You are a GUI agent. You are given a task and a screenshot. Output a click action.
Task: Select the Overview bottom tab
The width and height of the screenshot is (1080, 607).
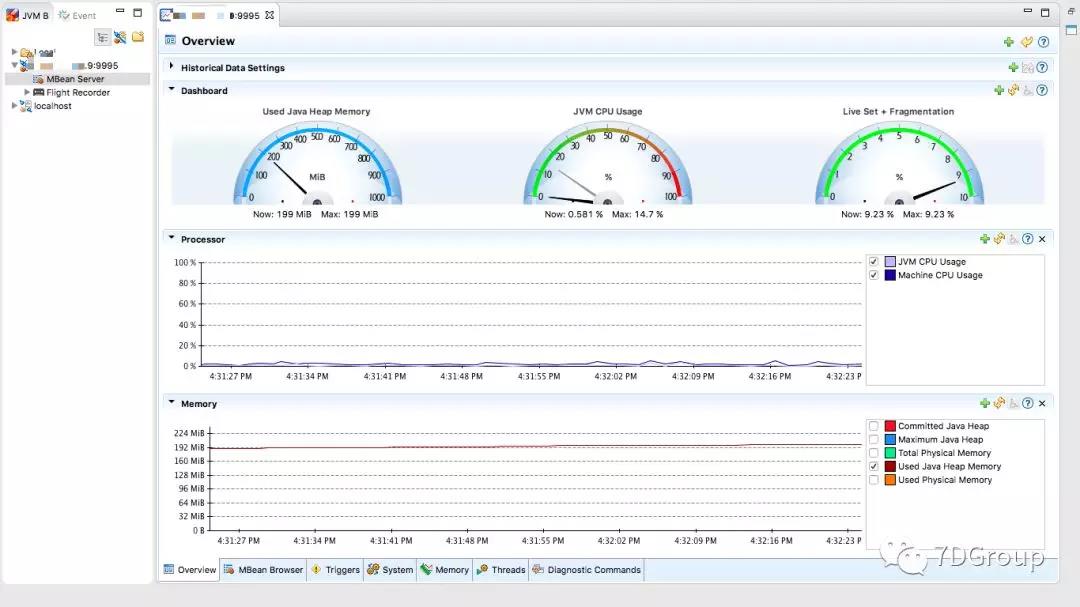tap(190, 570)
